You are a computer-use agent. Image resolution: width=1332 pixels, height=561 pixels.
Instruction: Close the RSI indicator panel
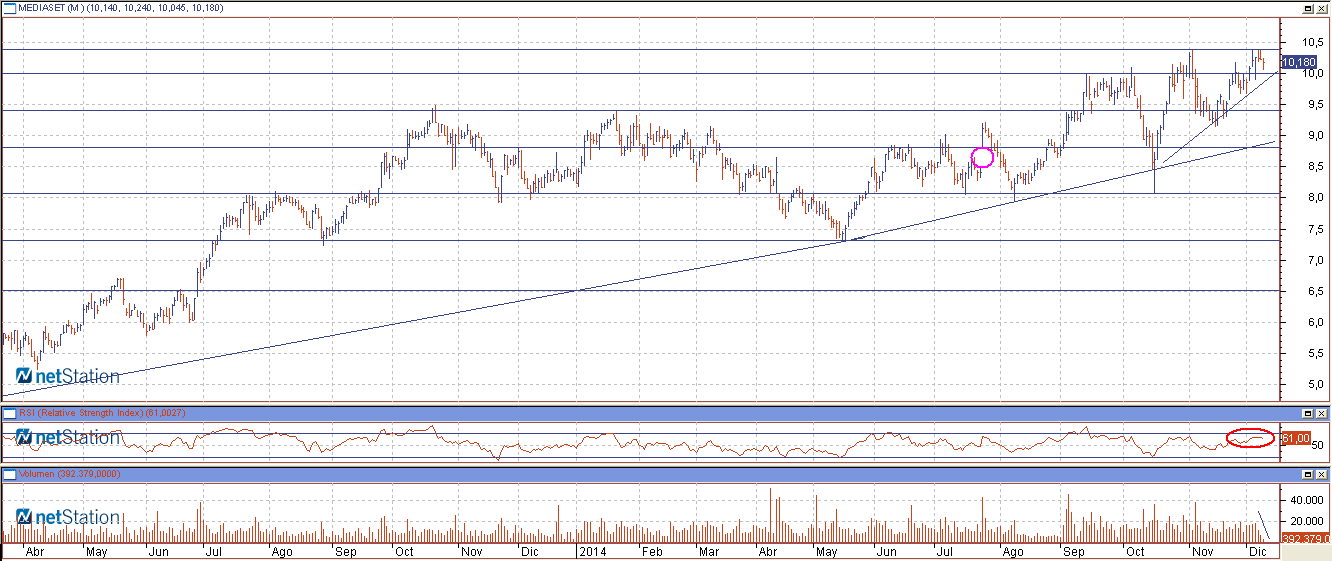(1322, 413)
